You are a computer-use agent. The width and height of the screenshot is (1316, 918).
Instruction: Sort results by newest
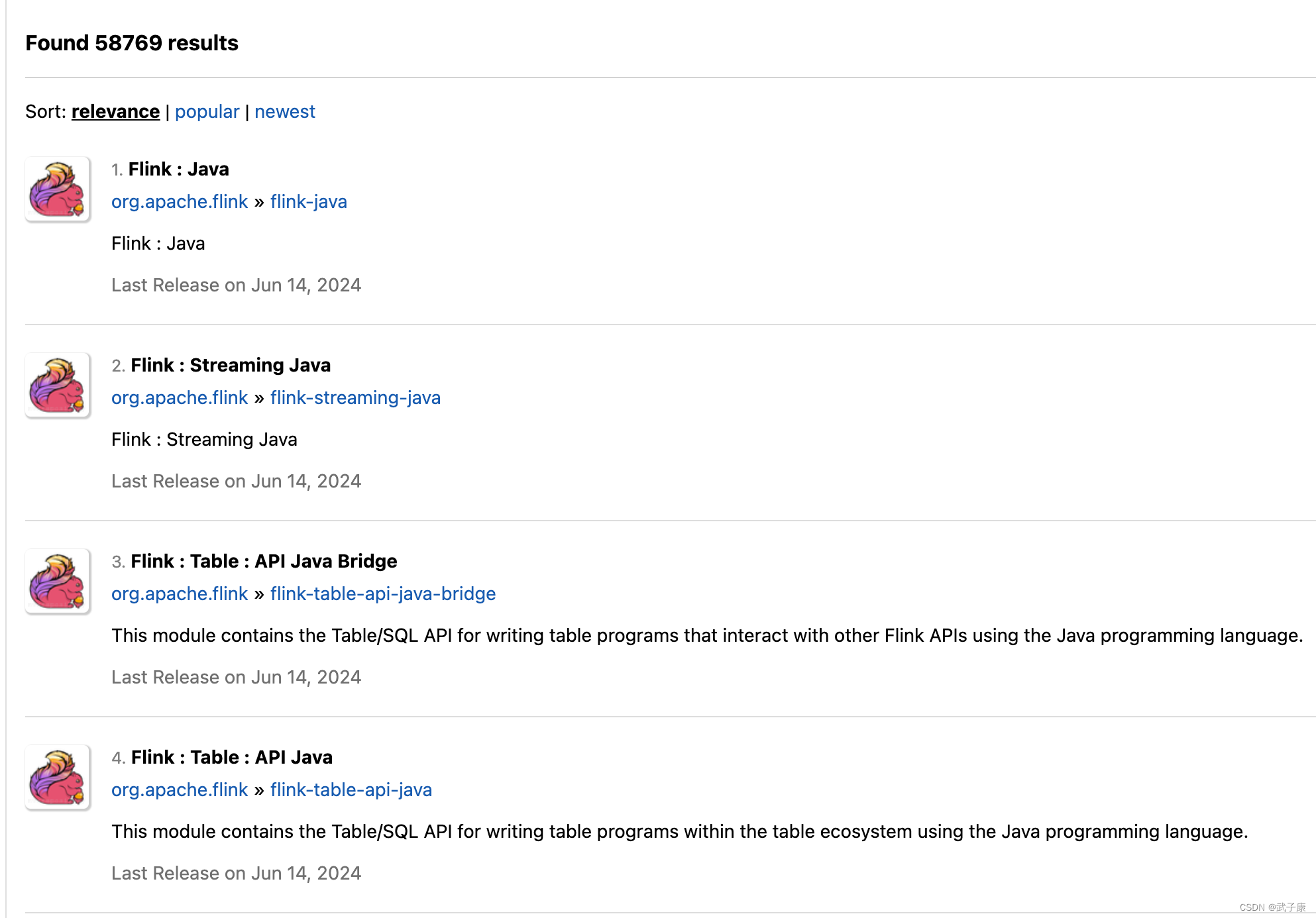(285, 111)
